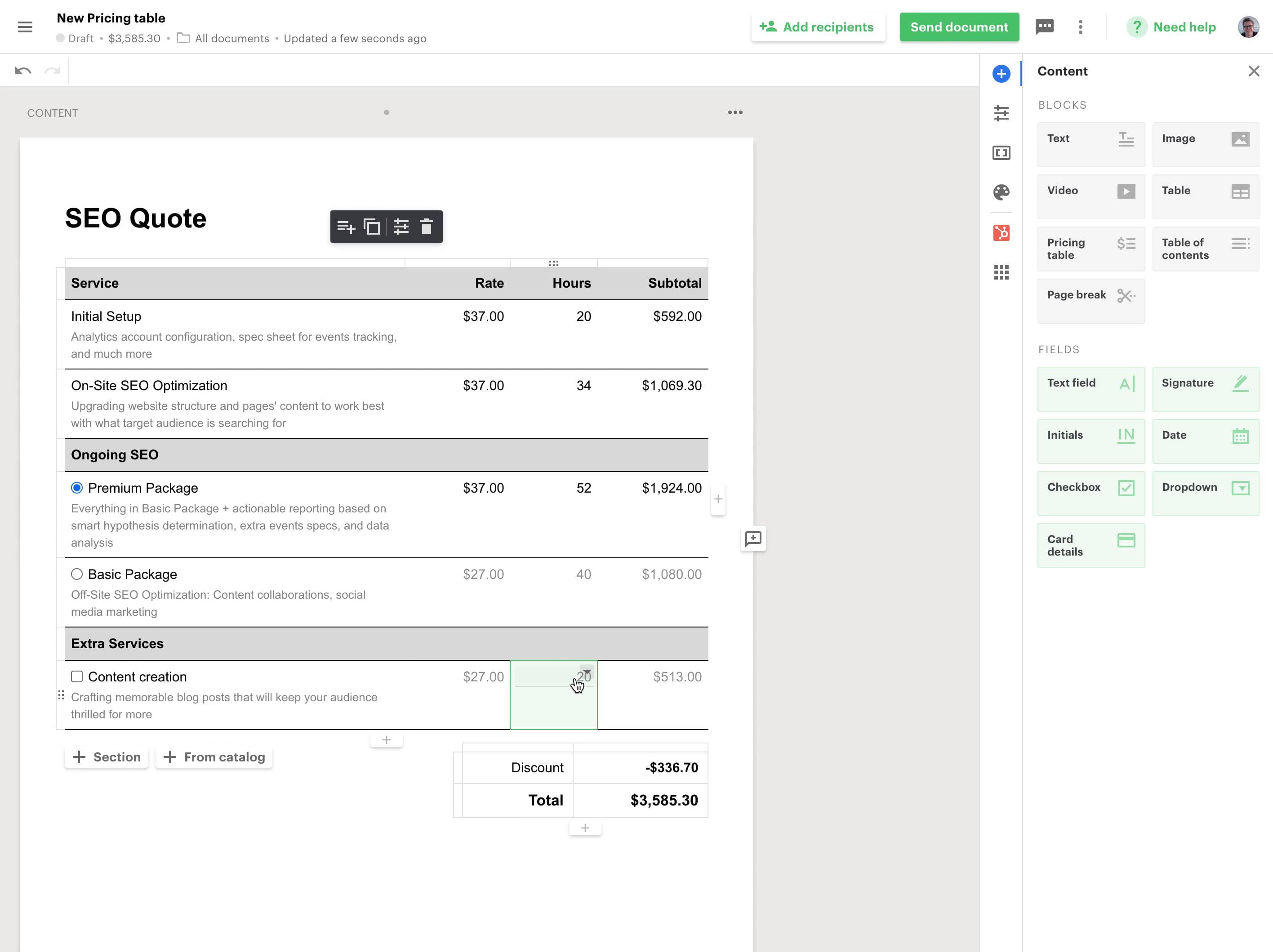Select the Signature field
The height and width of the screenshot is (952, 1273).
1205,389
